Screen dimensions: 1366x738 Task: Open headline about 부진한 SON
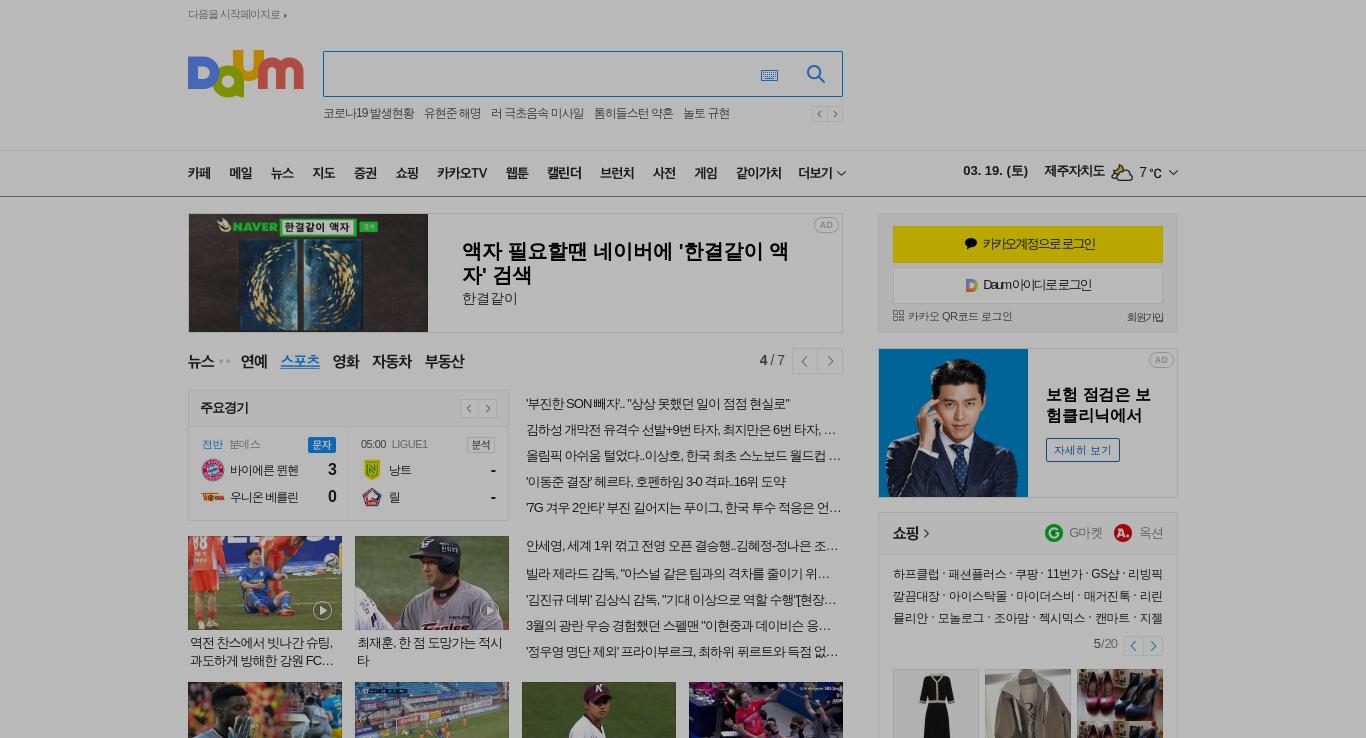(x=658, y=404)
